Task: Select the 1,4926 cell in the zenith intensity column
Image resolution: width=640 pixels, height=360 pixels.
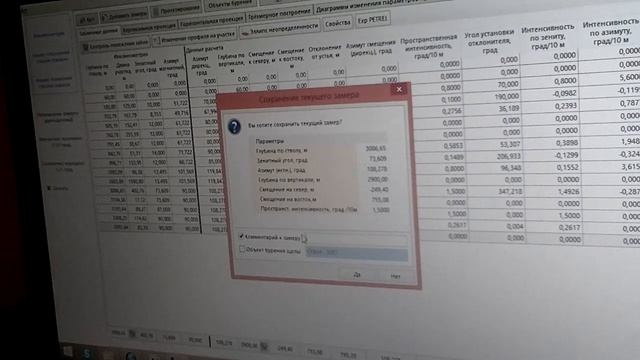Action: coord(568,191)
